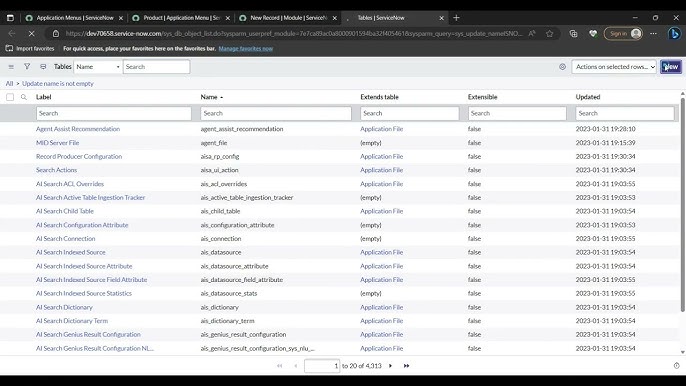Stop page loading in browser toolbar
686x386 pixels.
[31, 33]
